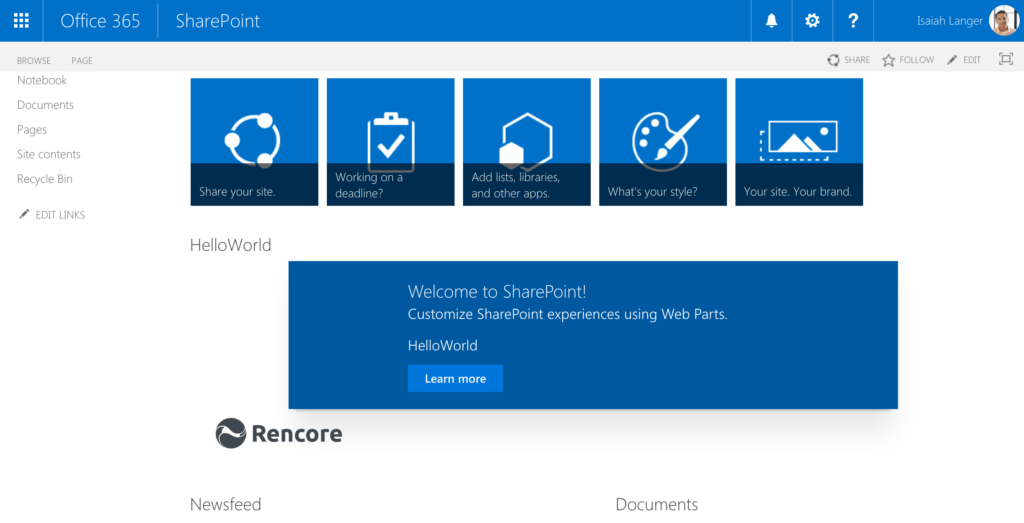Screen dimensions: 1024x523
Task: Click Edit Links in the sidebar
Action: (59, 215)
